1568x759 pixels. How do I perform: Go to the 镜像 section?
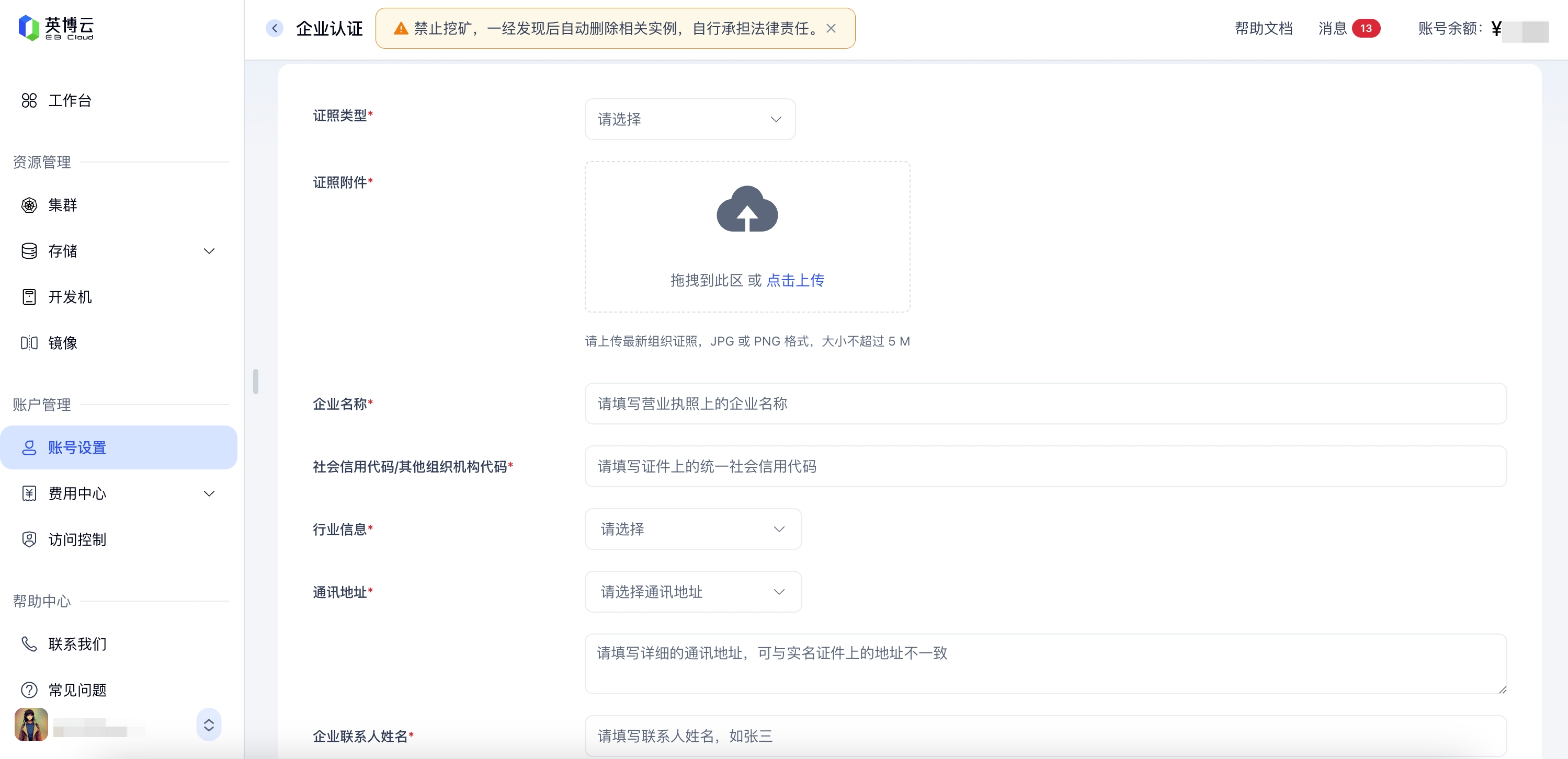(62, 343)
